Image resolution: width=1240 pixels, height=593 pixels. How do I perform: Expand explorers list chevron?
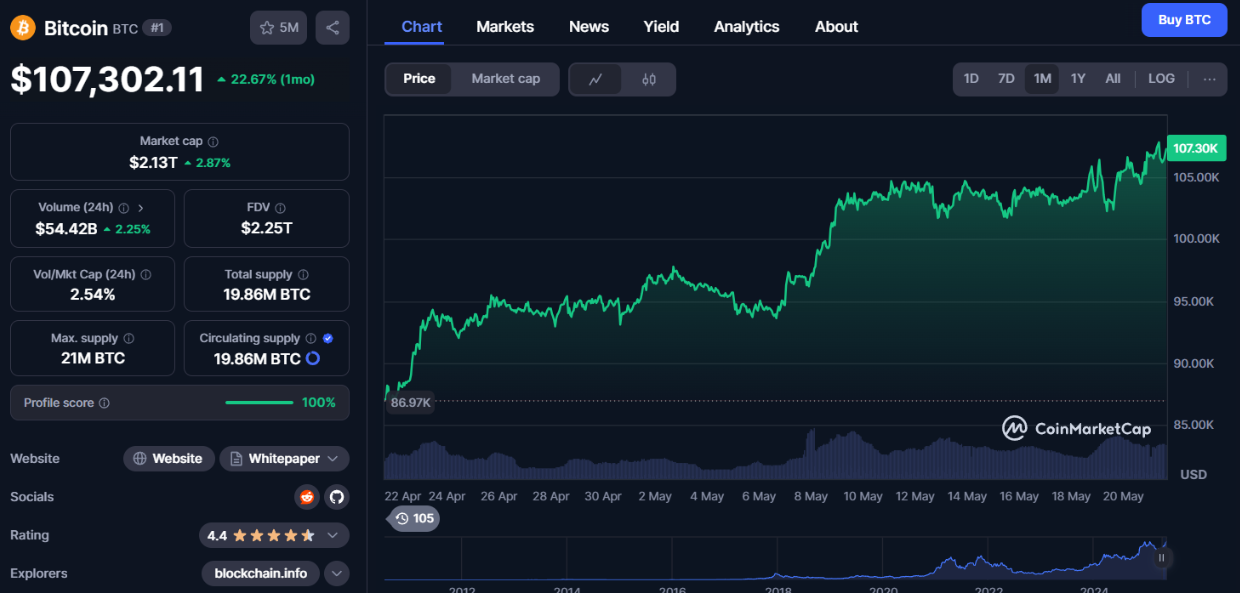[337, 574]
